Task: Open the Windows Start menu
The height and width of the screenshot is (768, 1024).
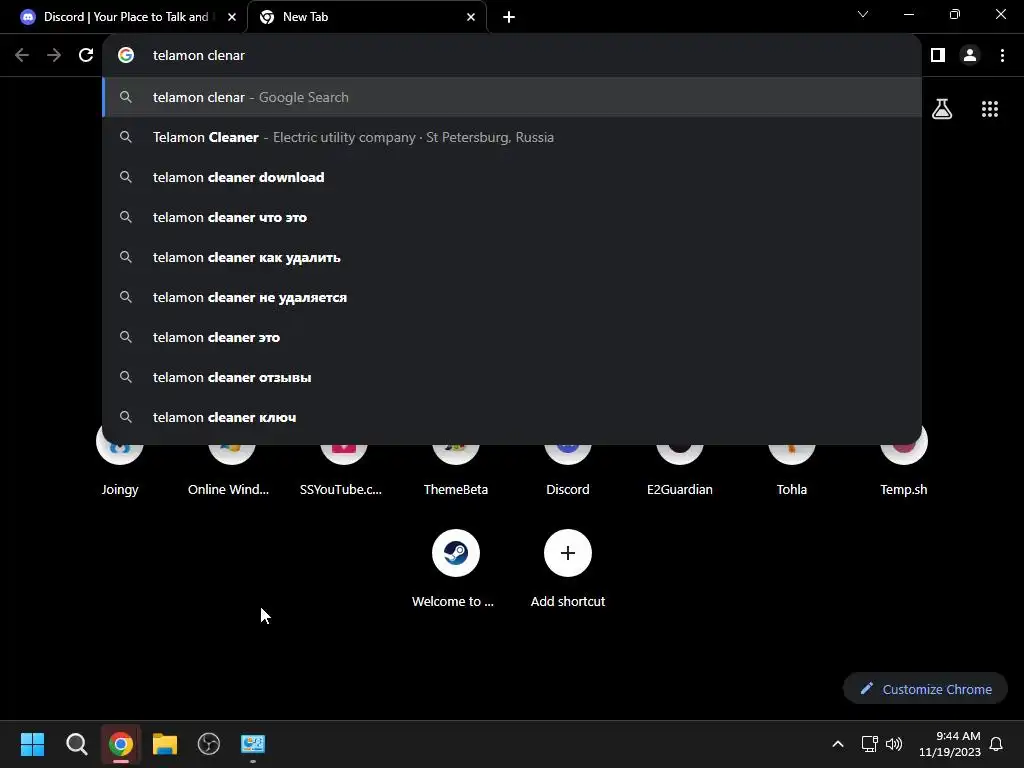Action: (x=32, y=744)
